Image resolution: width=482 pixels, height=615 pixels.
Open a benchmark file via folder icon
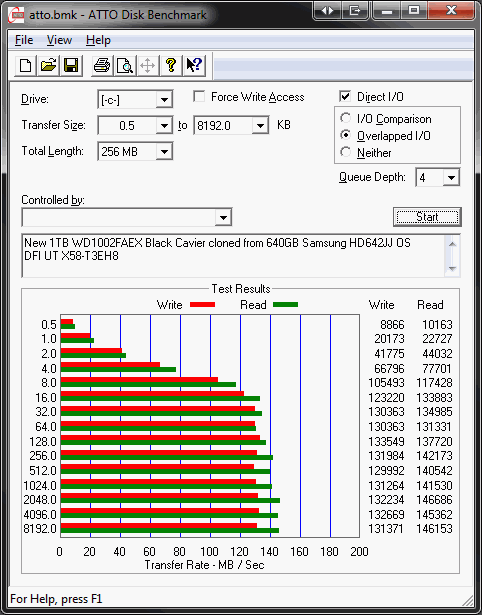[48, 65]
